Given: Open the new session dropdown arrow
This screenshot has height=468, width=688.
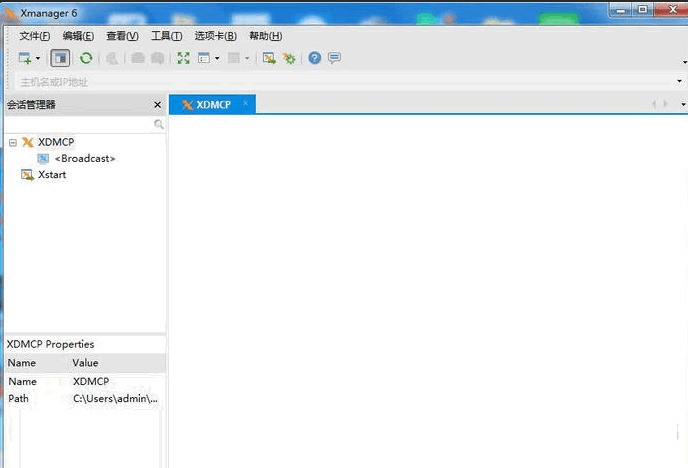Looking at the screenshot, I should pyautogui.click(x=38, y=58).
